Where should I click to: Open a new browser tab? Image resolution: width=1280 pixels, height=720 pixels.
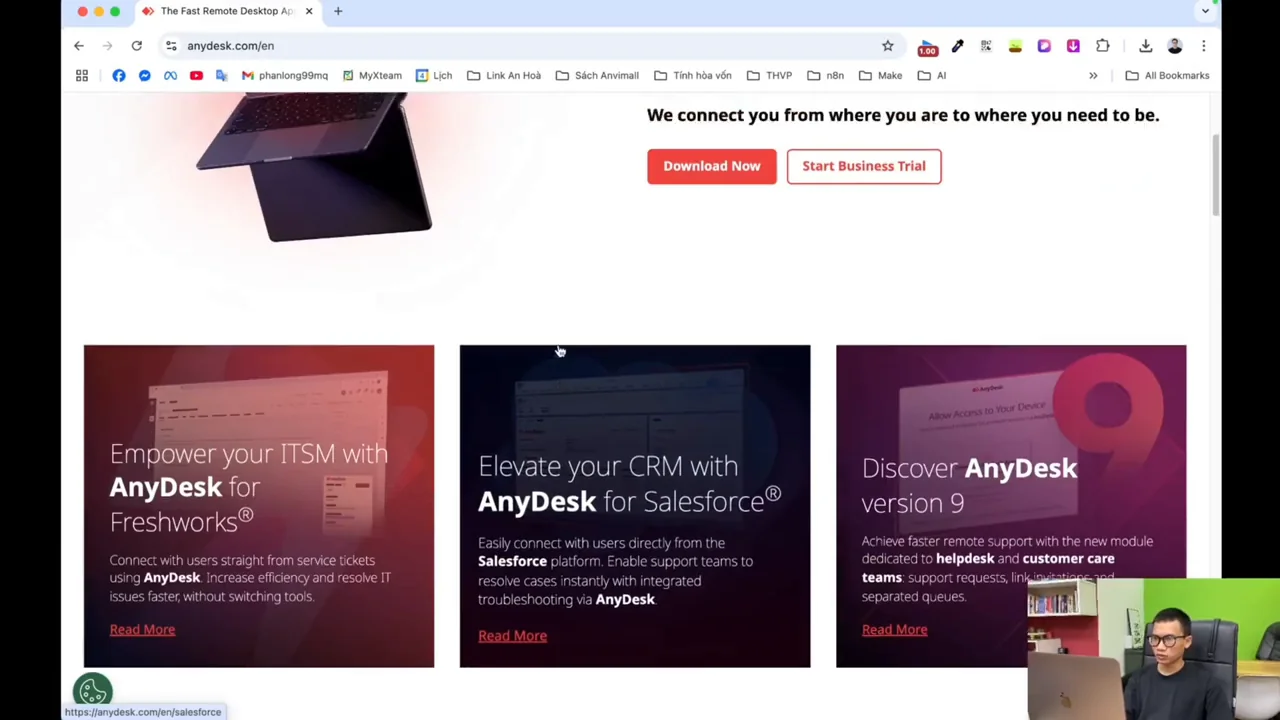tap(338, 11)
